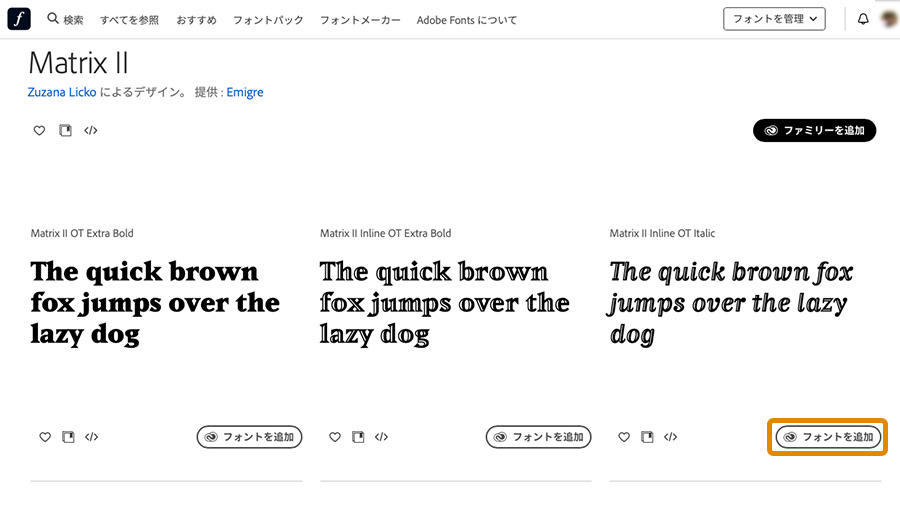Open the Zuzana Licko designer link

coord(64,93)
